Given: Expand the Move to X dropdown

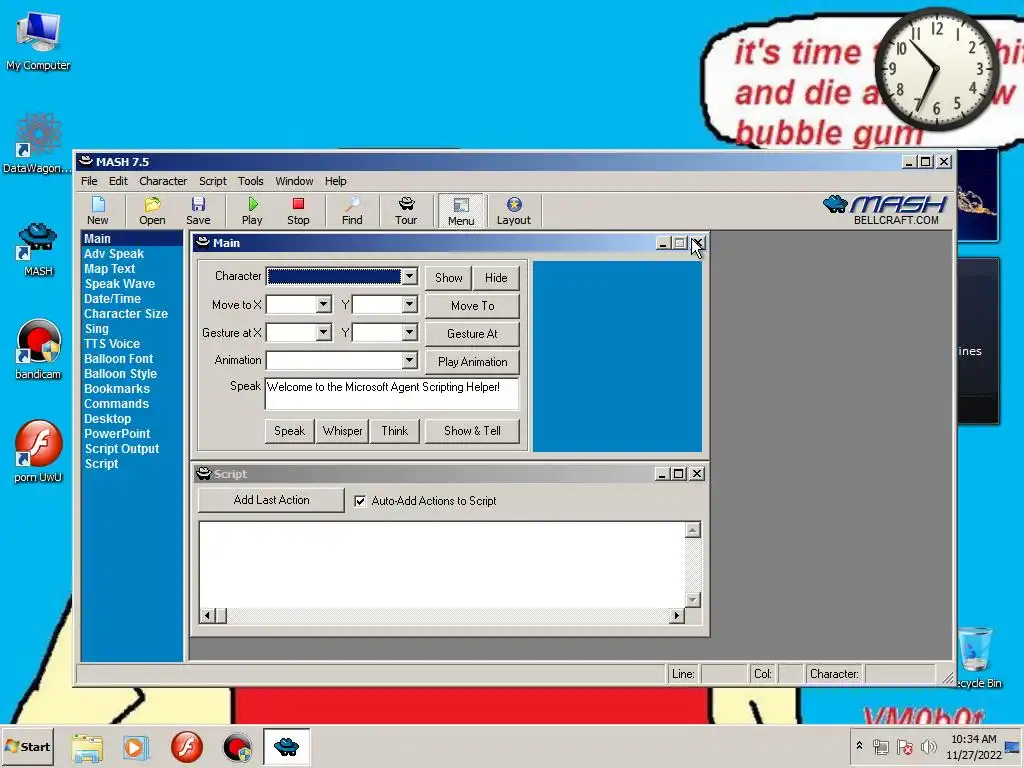Looking at the screenshot, I should (324, 304).
